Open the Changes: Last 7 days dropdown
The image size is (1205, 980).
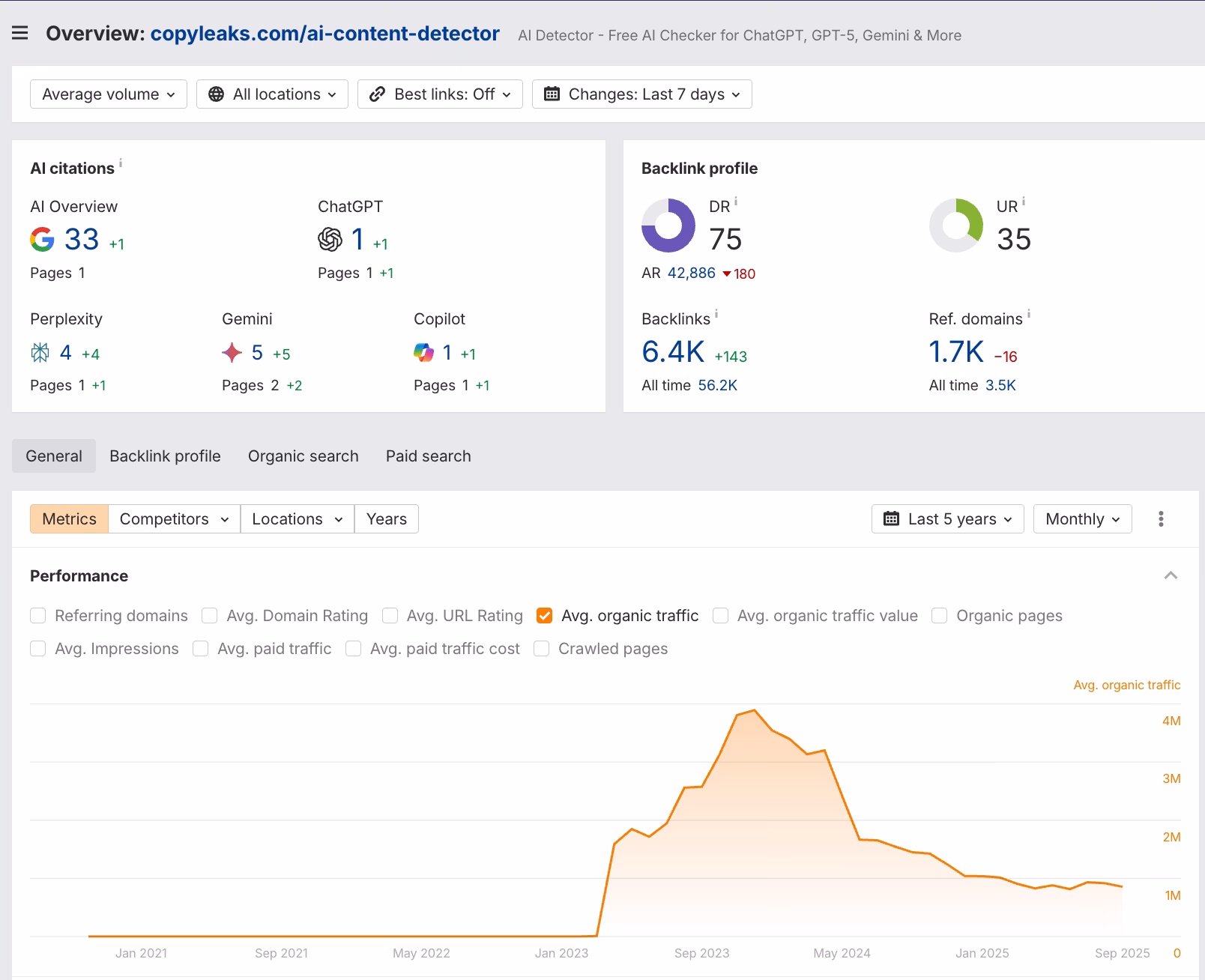tap(642, 94)
